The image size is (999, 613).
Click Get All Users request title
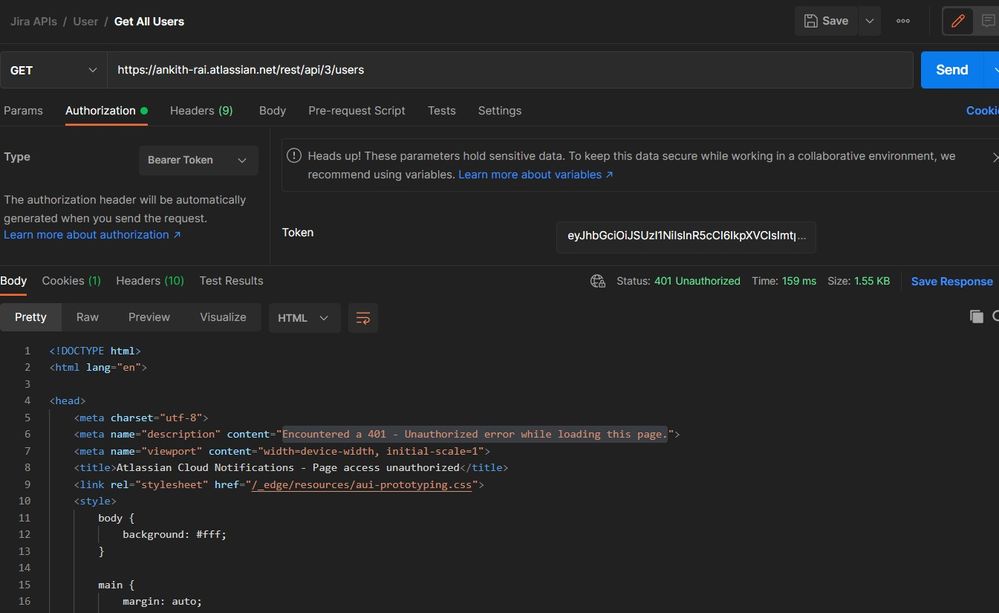click(x=149, y=22)
